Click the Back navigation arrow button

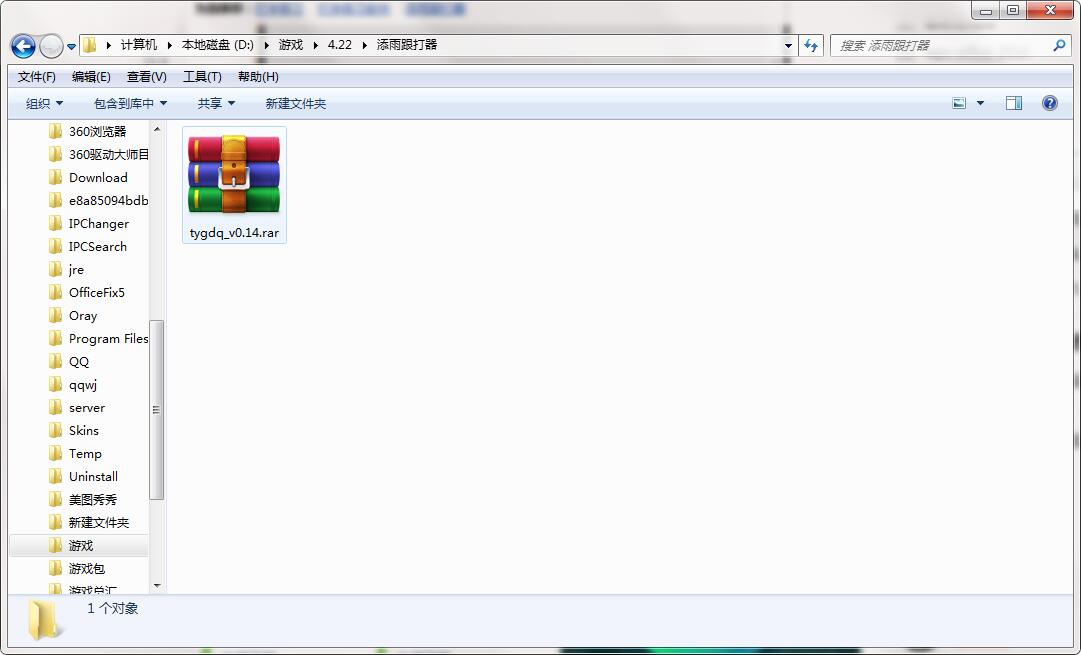click(x=23, y=46)
